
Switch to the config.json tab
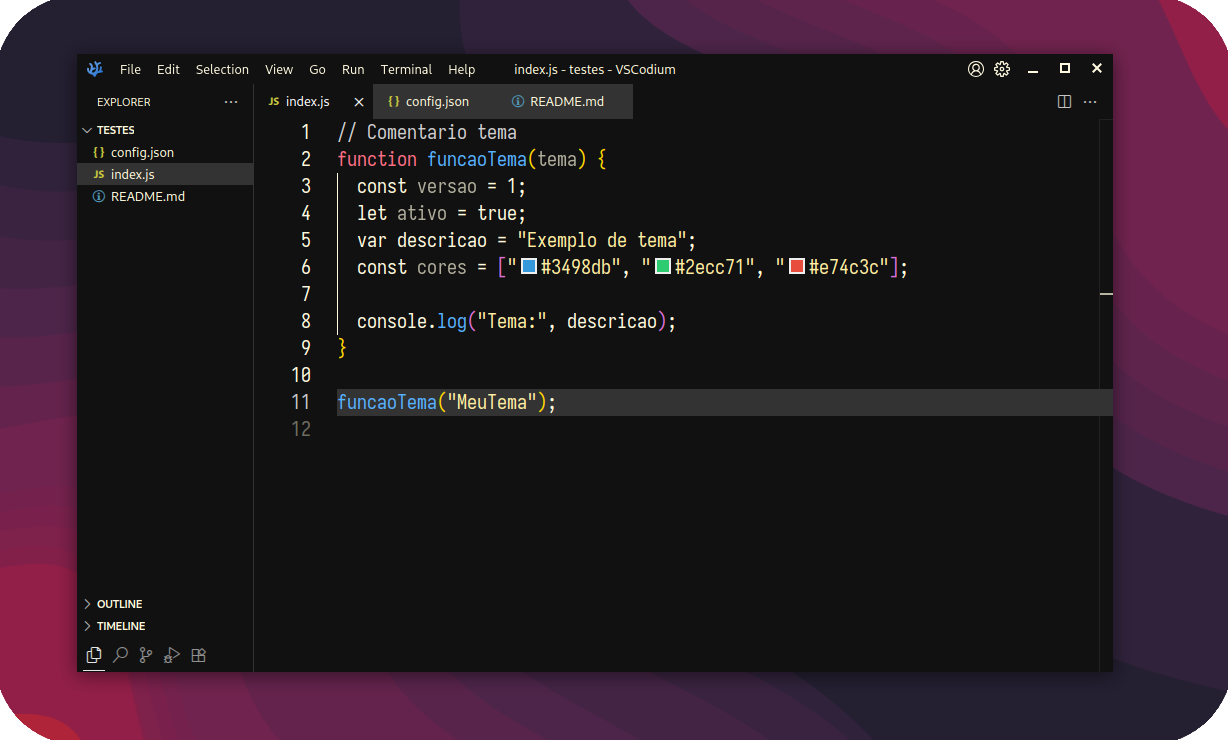pyautogui.click(x=436, y=102)
